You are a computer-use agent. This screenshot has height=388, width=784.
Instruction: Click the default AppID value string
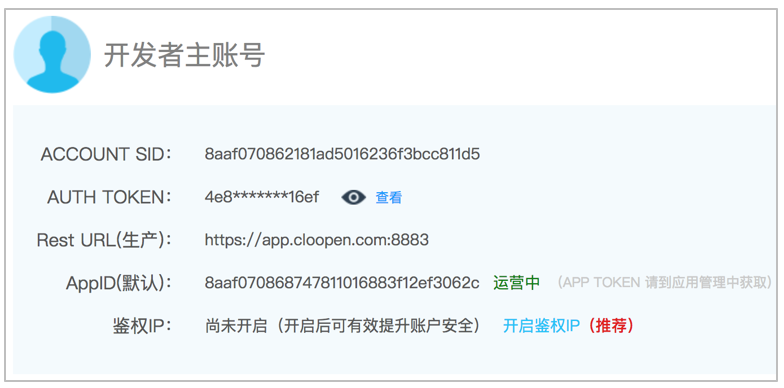coord(342,283)
